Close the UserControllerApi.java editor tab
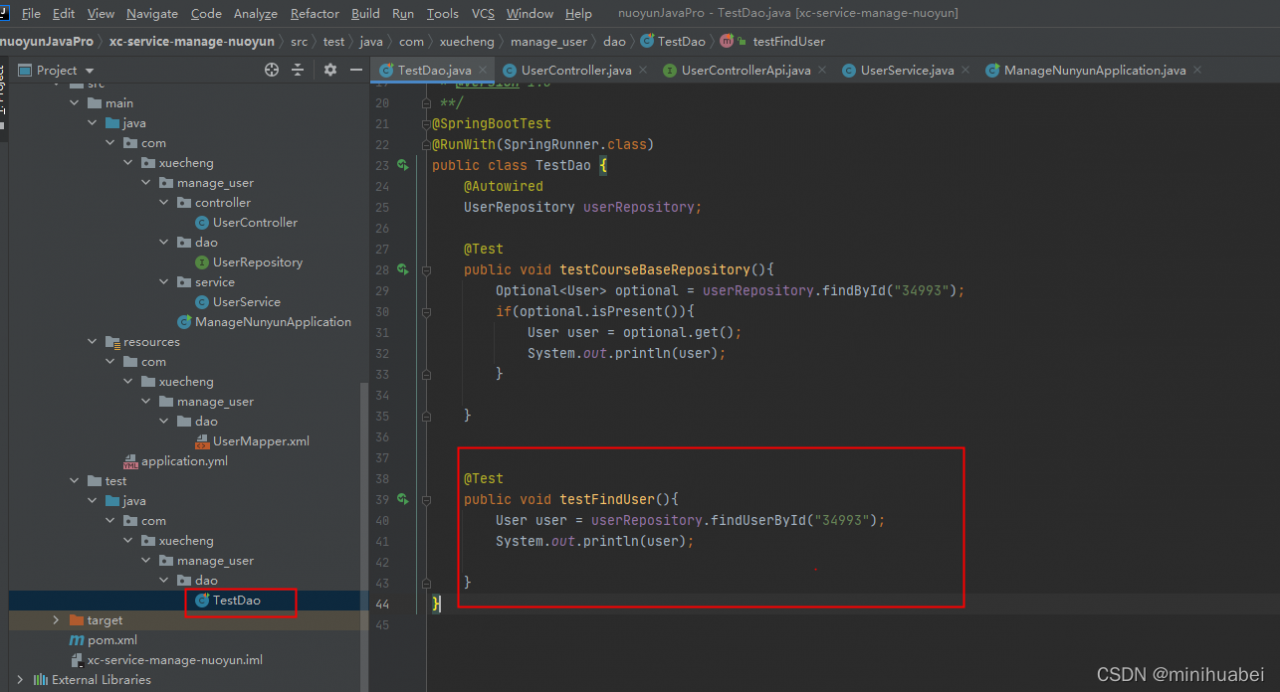 click(x=822, y=70)
